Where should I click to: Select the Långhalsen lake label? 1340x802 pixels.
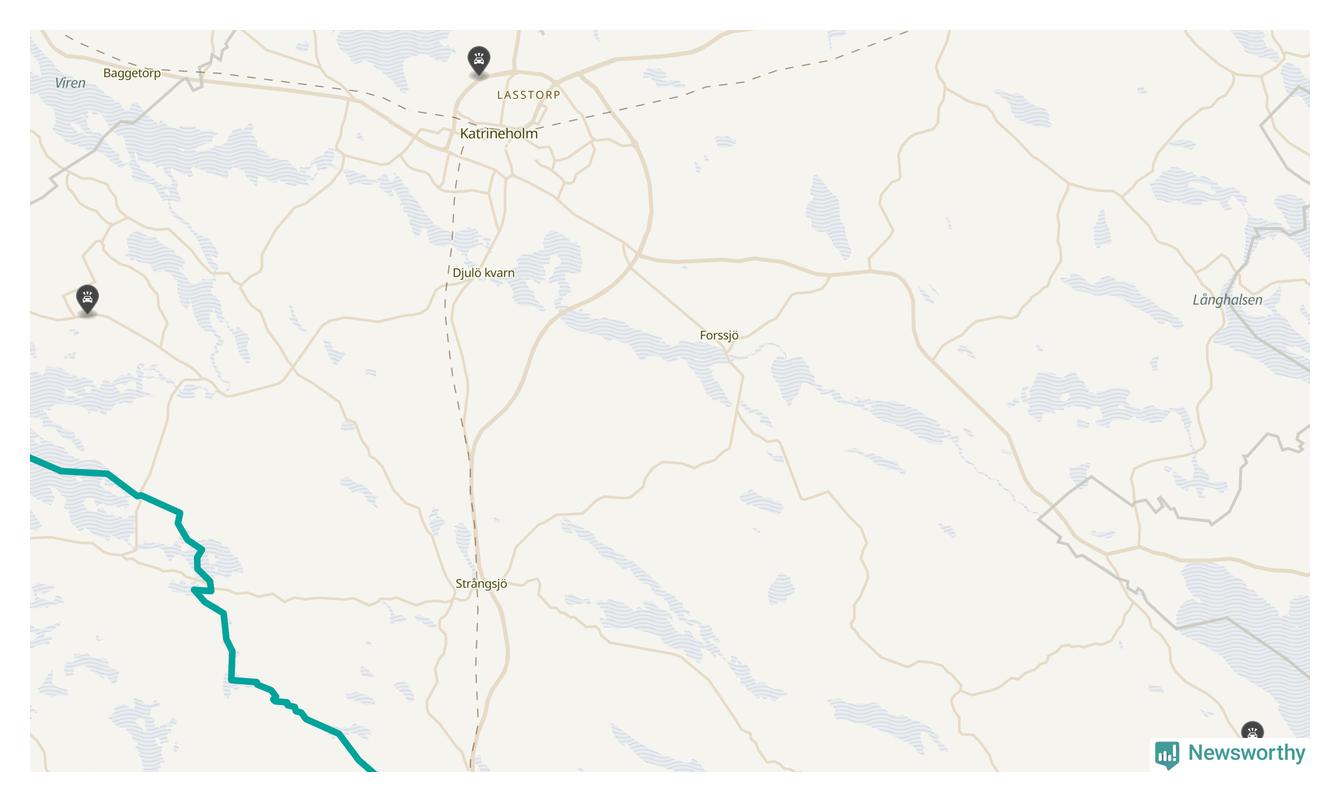click(x=1227, y=300)
